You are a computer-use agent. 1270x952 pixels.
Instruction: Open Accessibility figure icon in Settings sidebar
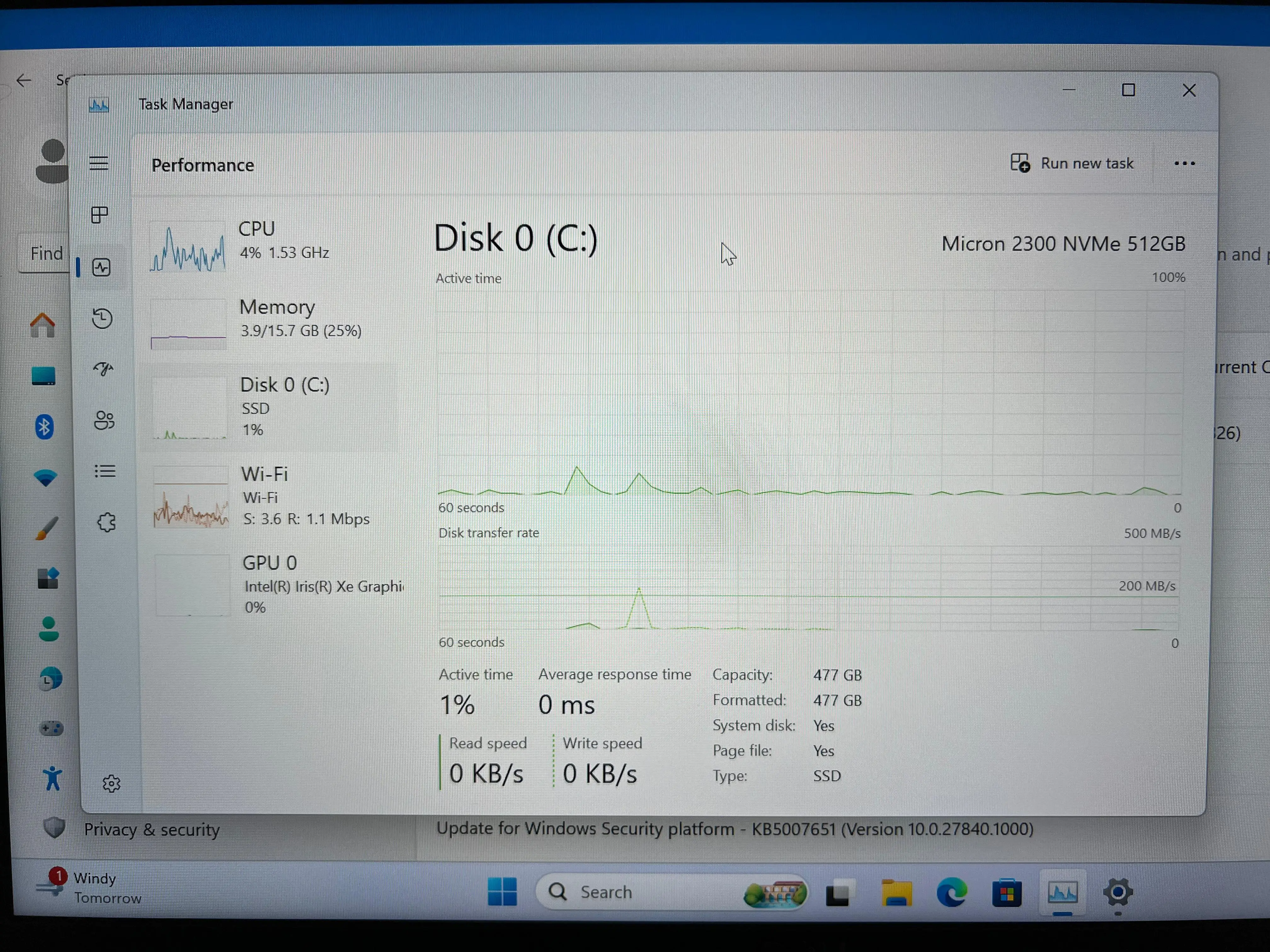(52, 779)
